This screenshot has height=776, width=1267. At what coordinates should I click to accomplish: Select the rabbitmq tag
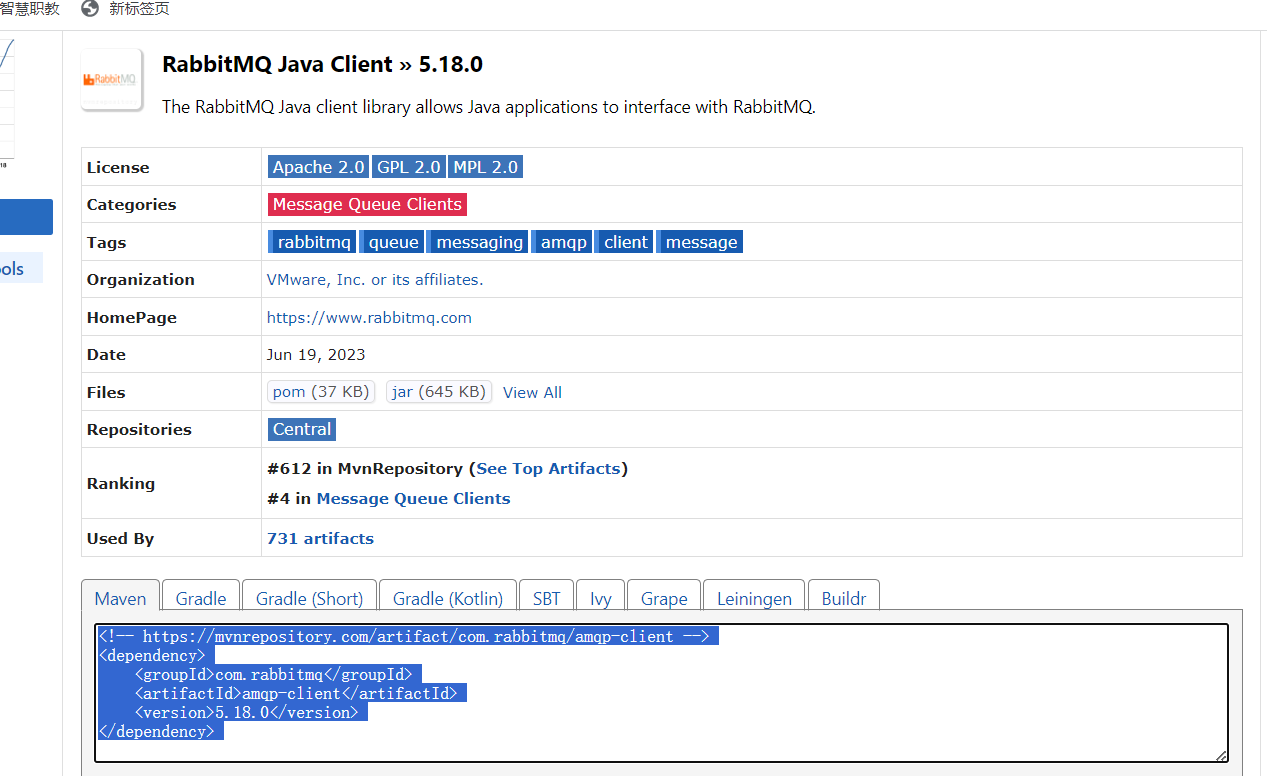click(x=312, y=242)
